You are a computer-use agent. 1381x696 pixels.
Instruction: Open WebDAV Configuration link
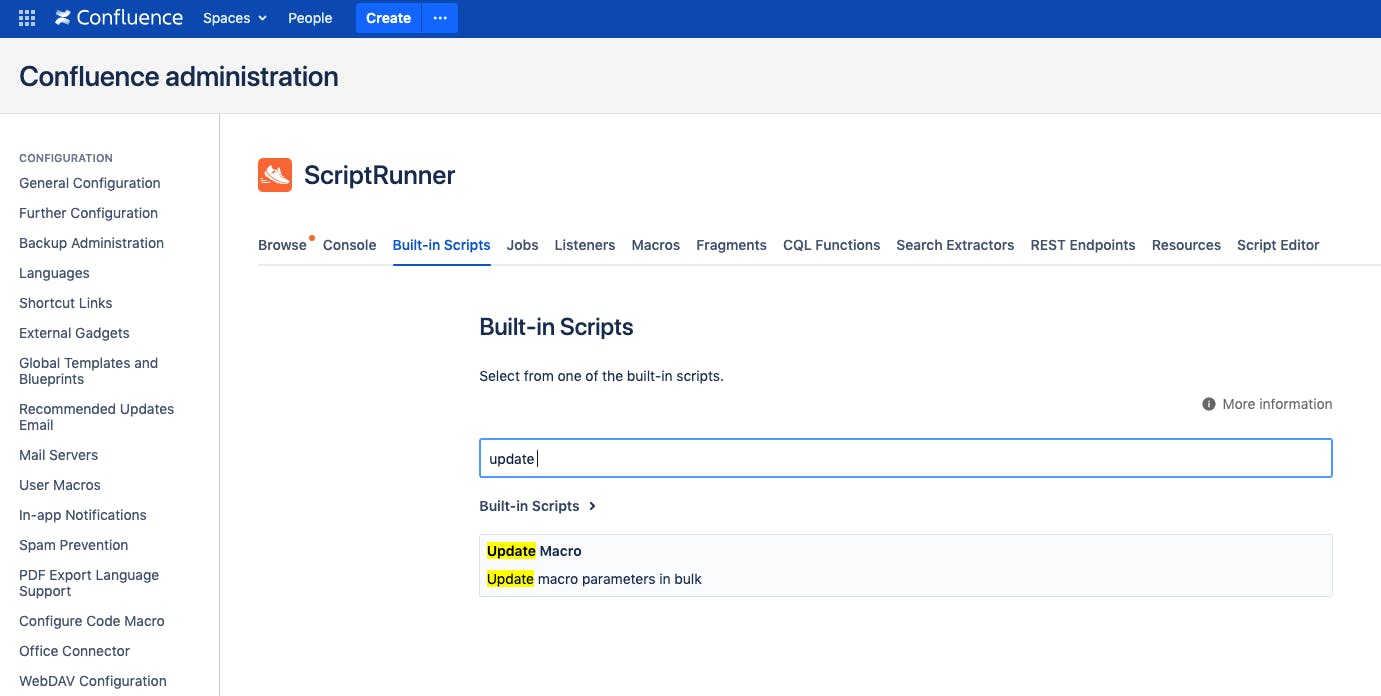click(x=93, y=681)
